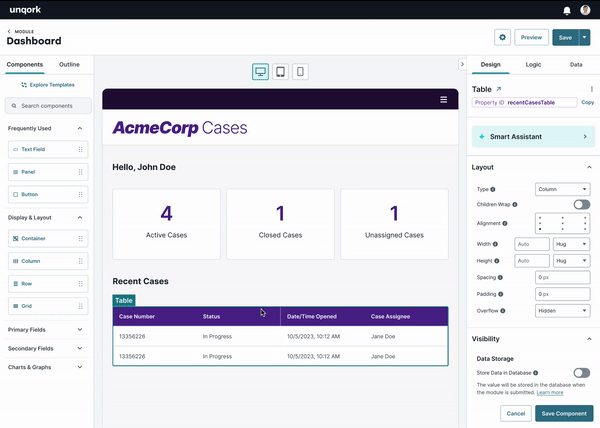The width and height of the screenshot is (600, 428).
Task: Collapse the Frequently Used section
Action: tap(80, 129)
